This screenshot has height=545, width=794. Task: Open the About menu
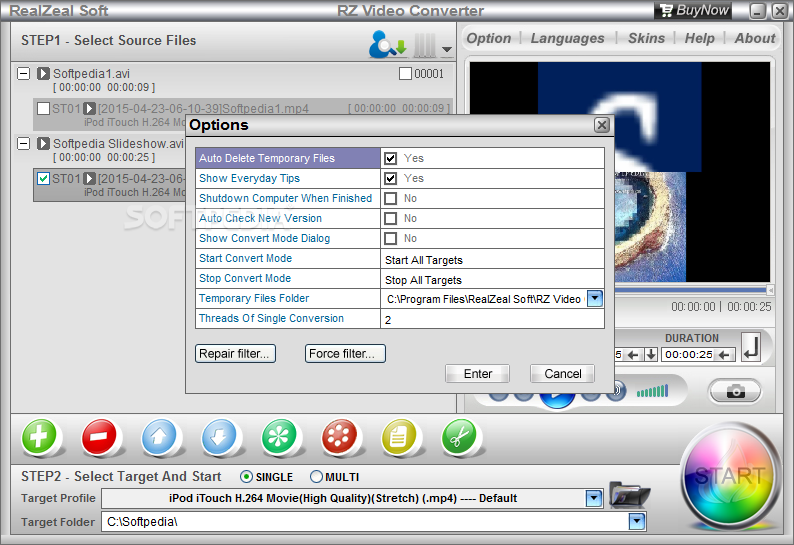click(x=755, y=38)
